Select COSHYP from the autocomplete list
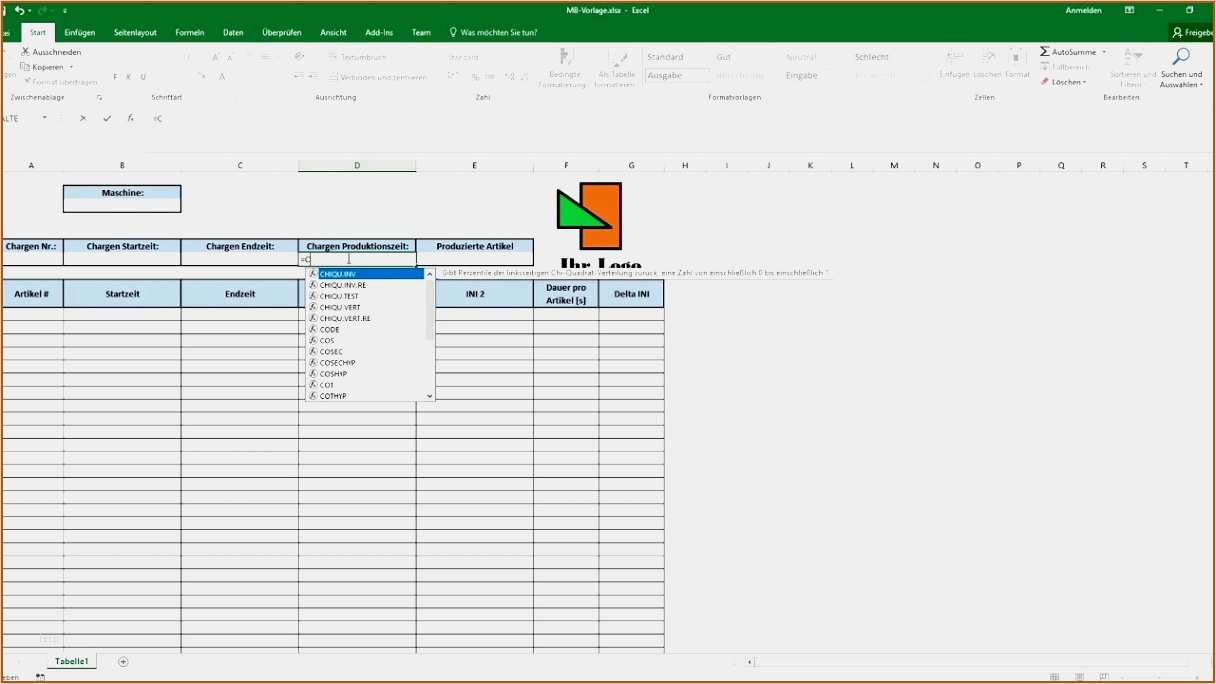Viewport: 1216px width, 684px height. (333, 374)
